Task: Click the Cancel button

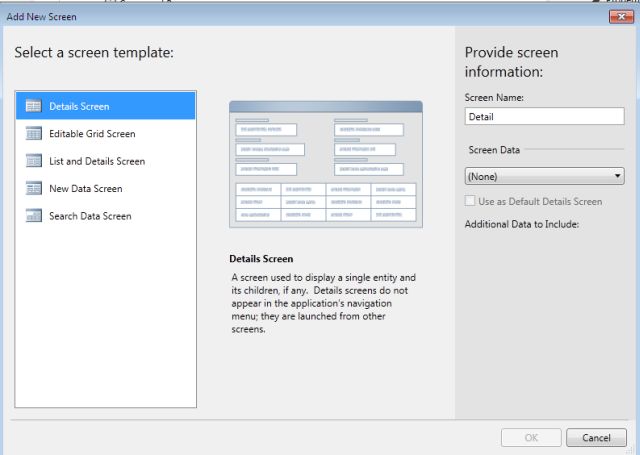Action: coord(596,438)
